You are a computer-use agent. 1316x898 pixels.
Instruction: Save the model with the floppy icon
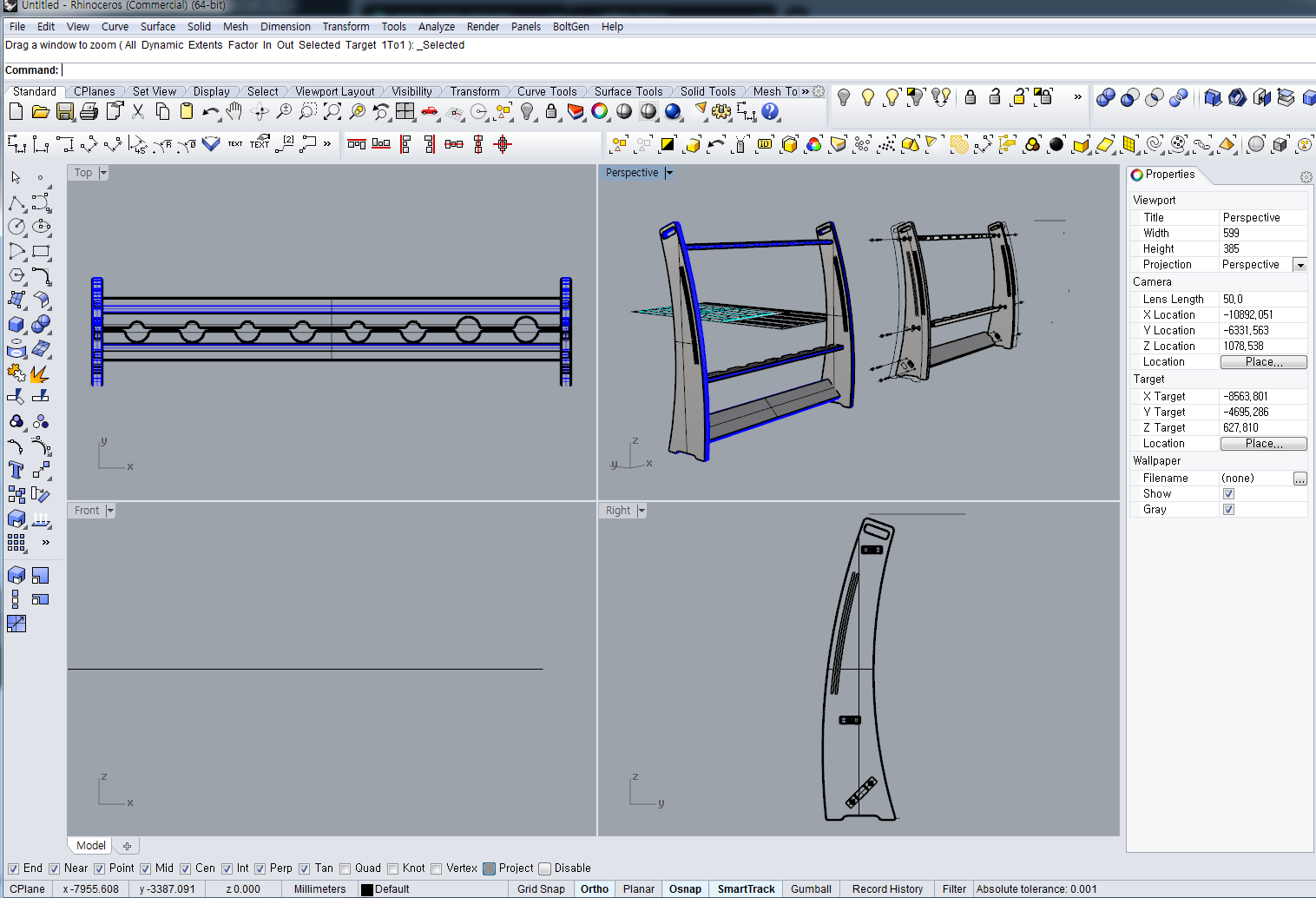(65, 111)
